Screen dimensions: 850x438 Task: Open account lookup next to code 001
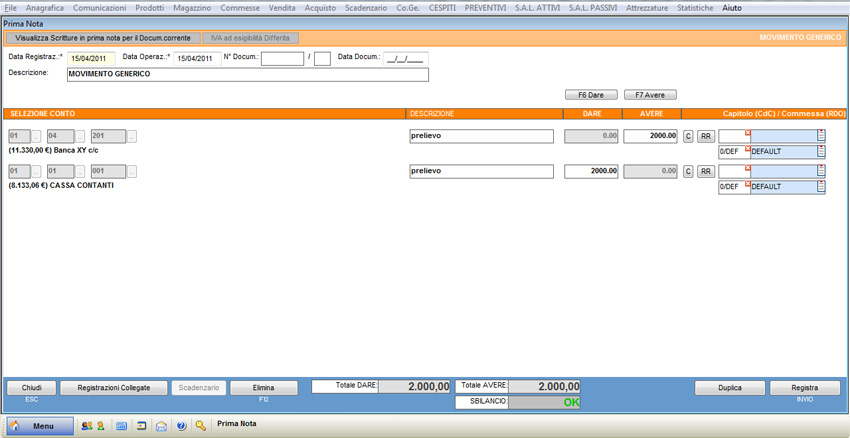point(132,171)
